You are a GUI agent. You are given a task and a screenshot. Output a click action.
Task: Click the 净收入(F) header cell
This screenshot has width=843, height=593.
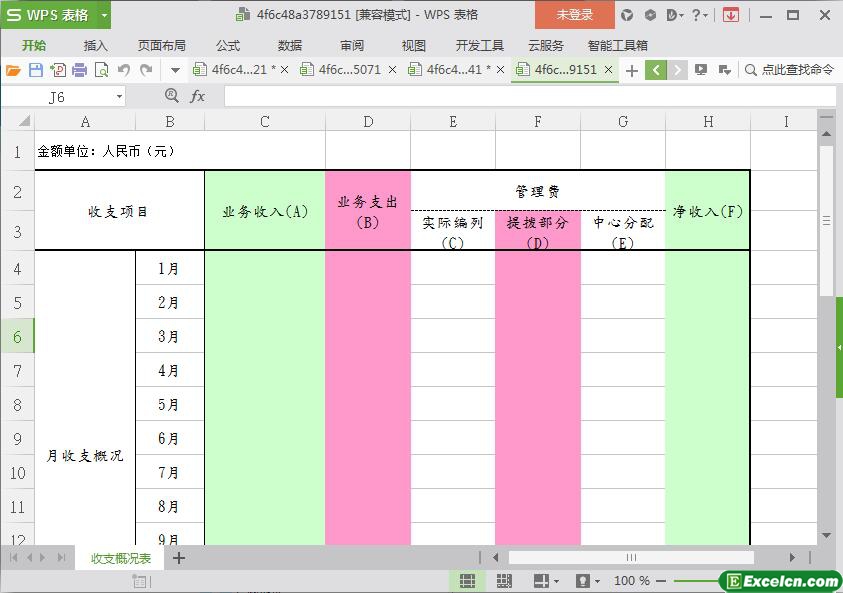pos(708,211)
